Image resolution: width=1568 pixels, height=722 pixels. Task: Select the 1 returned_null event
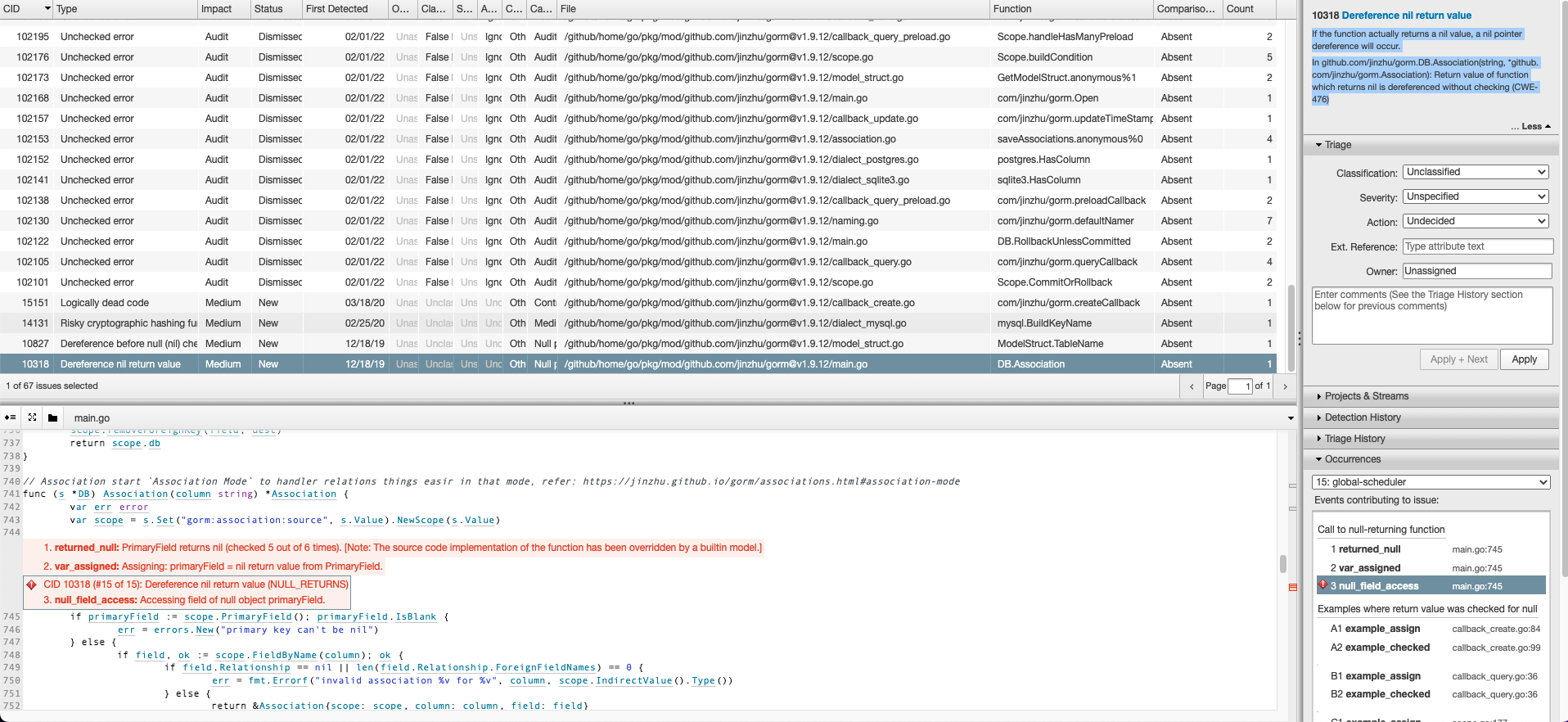point(1431,549)
